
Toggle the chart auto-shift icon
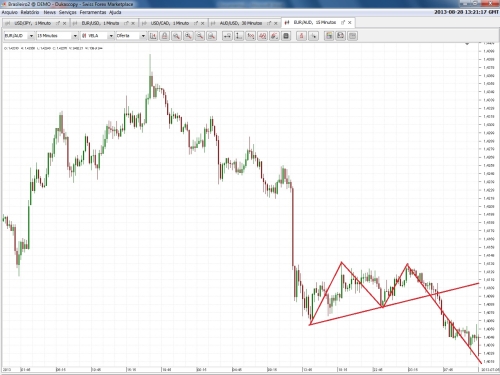pos(153,36)
